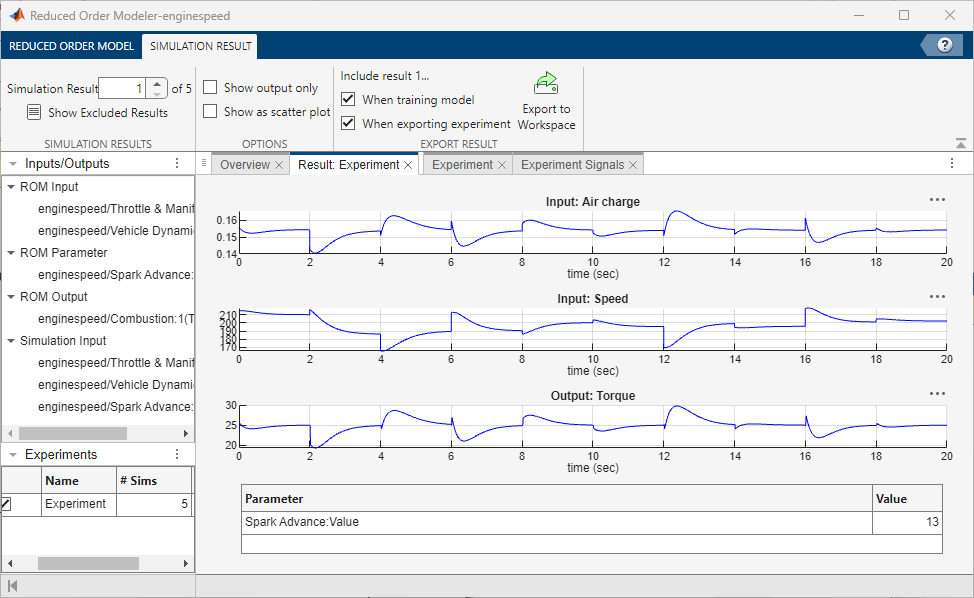Open the Air charge plot ellipsis menu
This screenshot has height=598, width=974.
click(x=937, y=199)
